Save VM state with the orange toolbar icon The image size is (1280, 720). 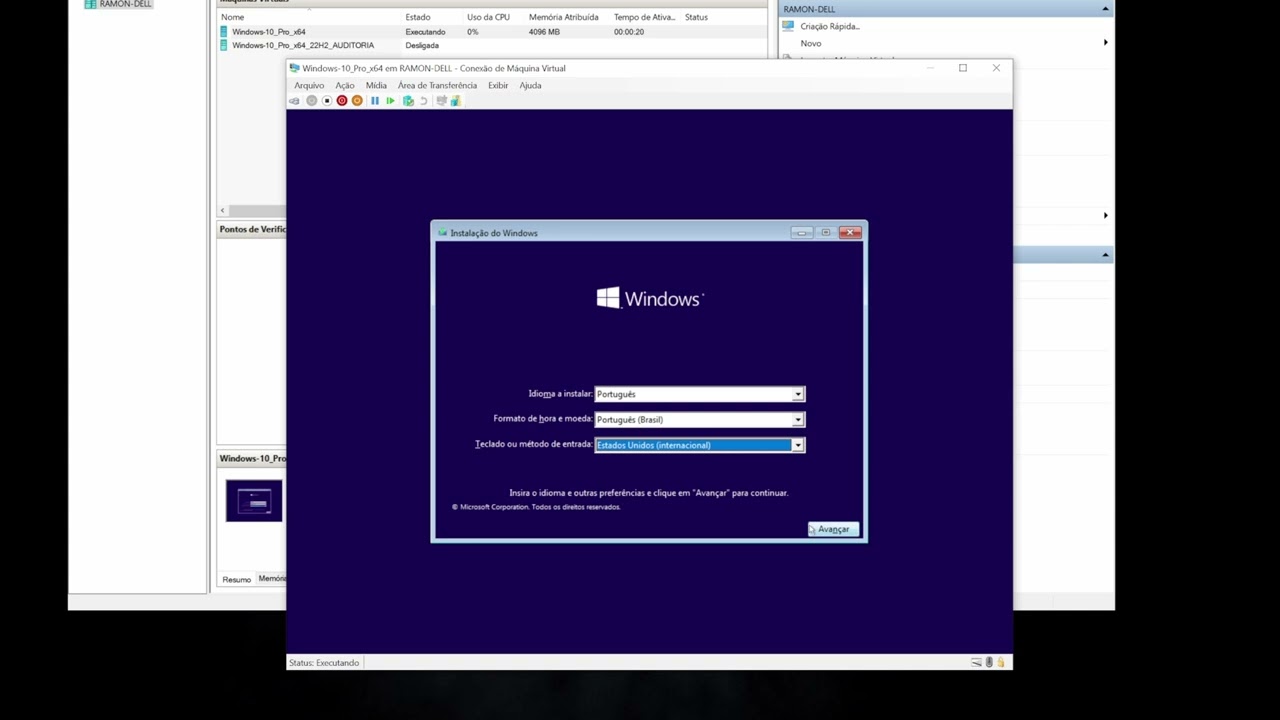click(357, 101)
